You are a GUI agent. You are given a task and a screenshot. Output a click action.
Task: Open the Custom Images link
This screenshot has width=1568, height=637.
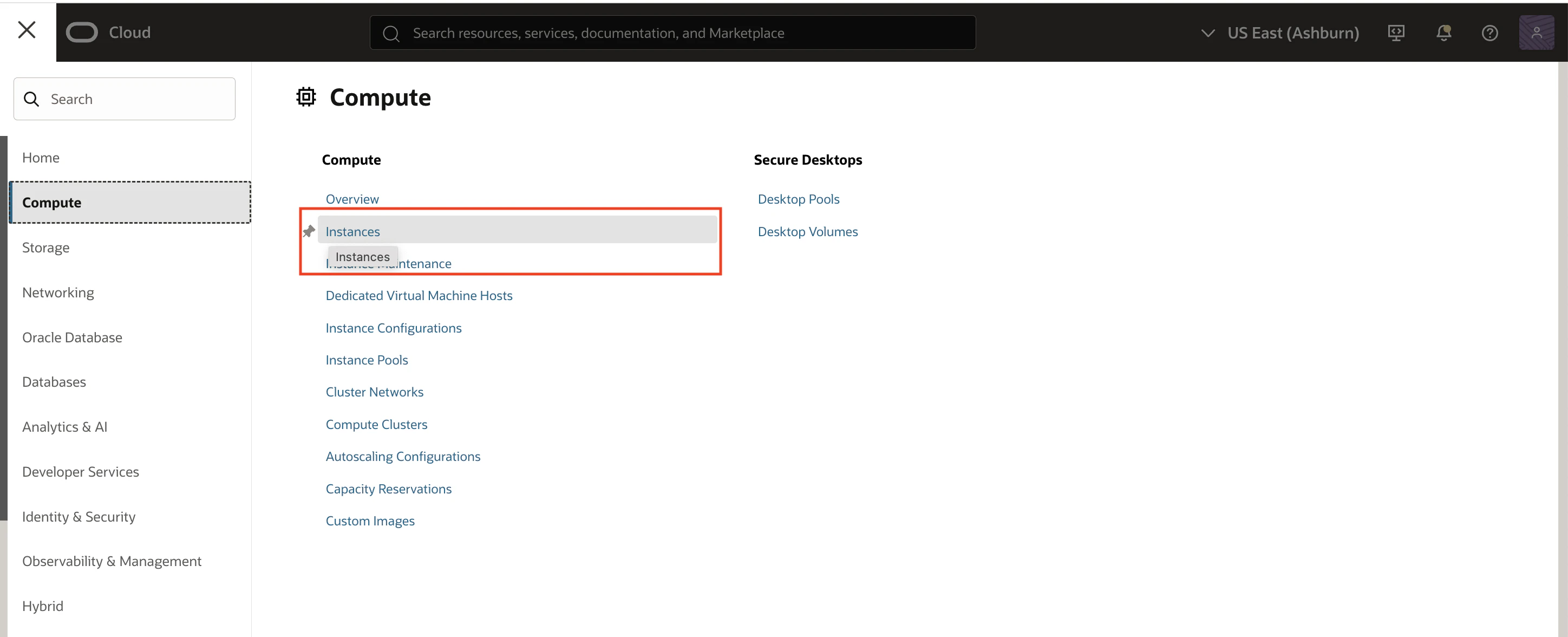pyautogui.click(x=370, y=521)
